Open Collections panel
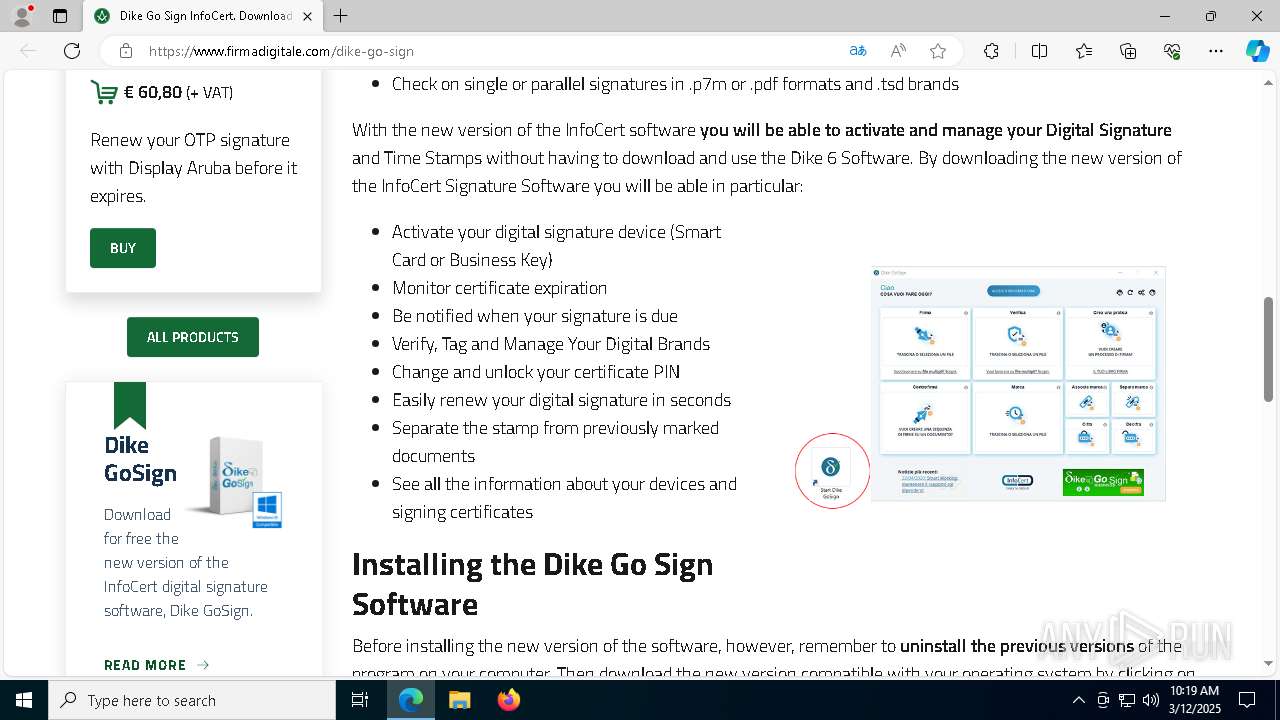This screenshot has height=720, width=1280. tap(1128, 51)
